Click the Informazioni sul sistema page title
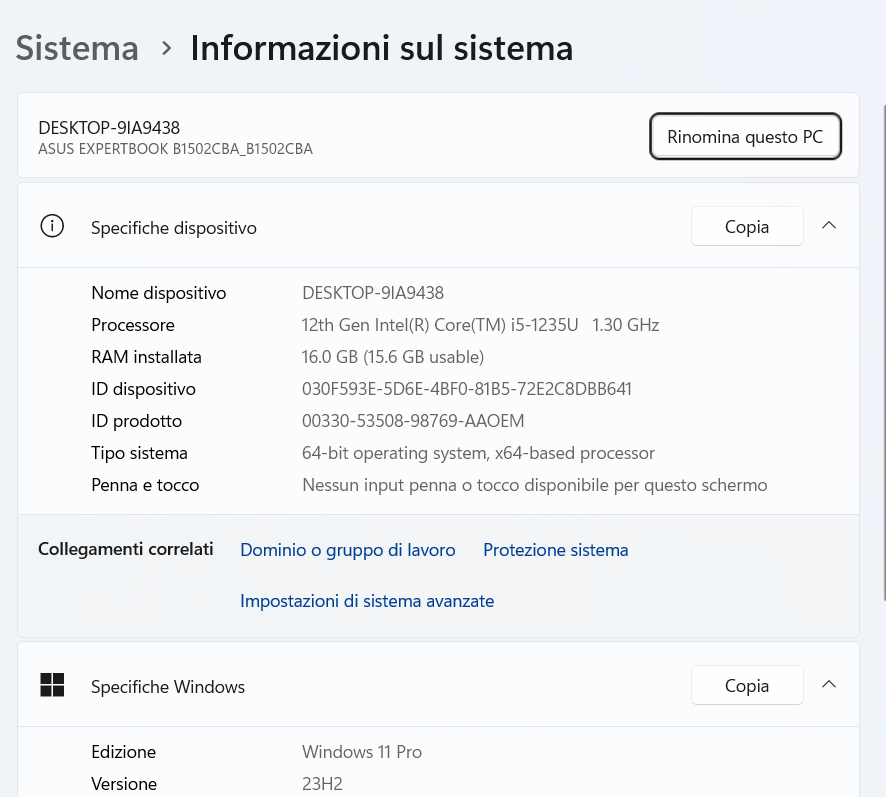The height and width of the screenshot is (797, 886). click(382, 47)
